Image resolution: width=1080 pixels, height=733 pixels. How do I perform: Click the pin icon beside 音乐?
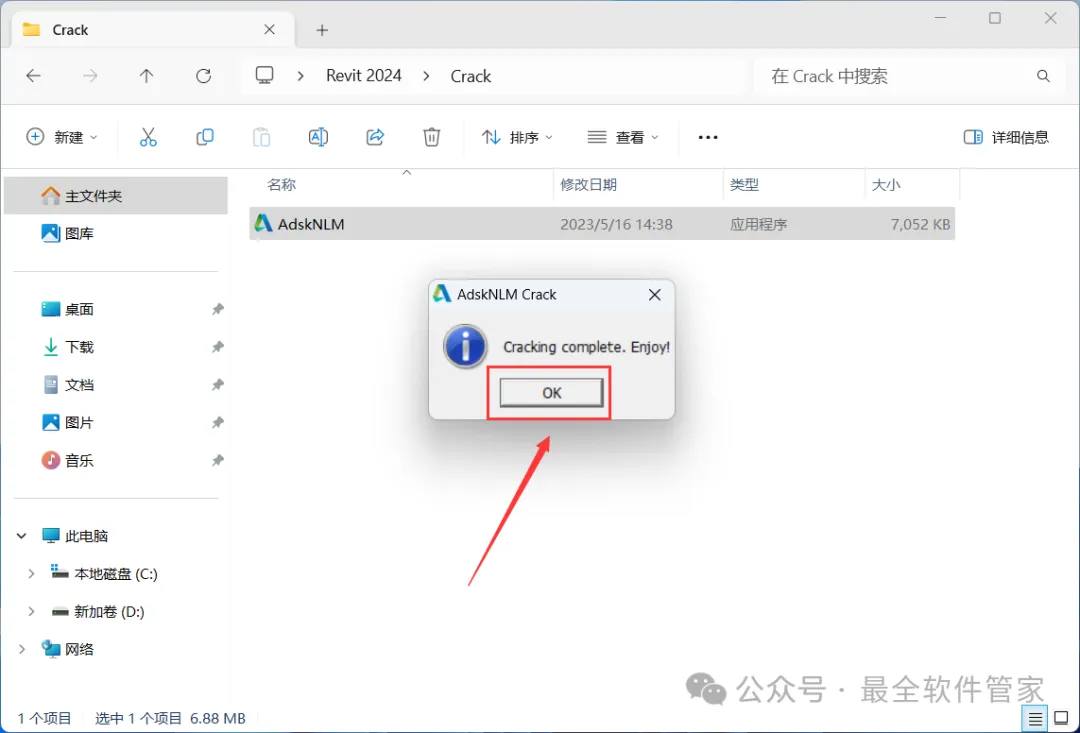(218, 460)
